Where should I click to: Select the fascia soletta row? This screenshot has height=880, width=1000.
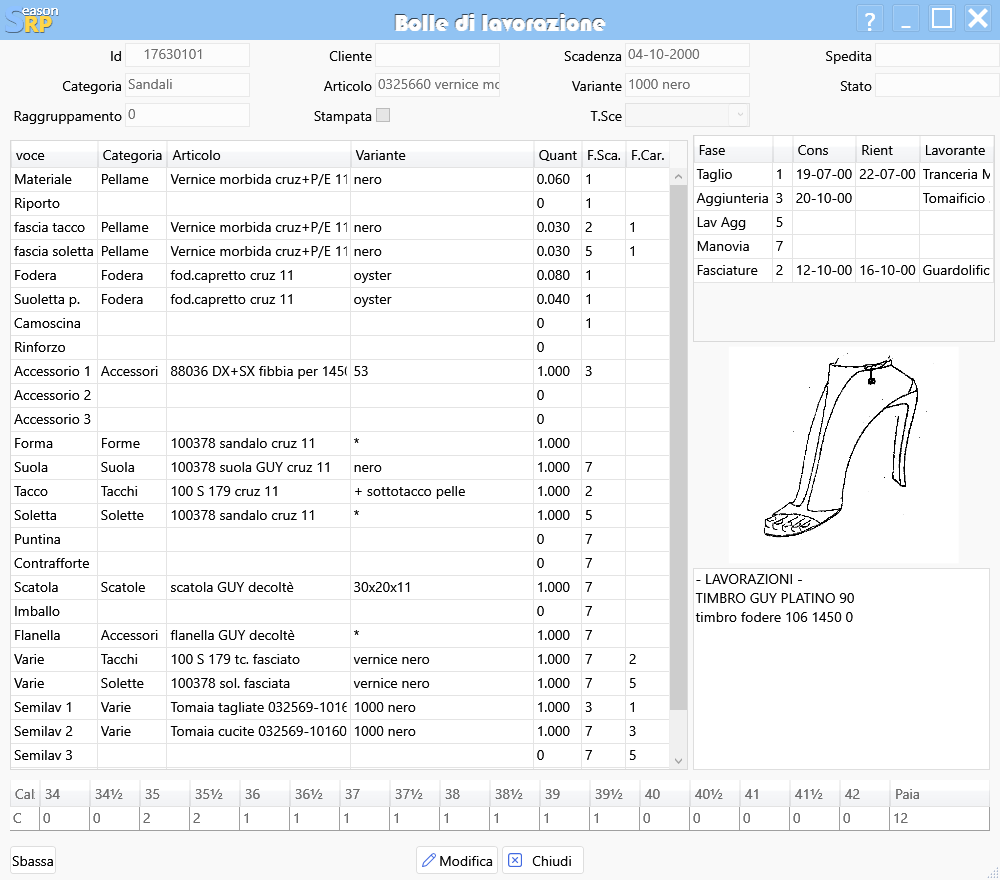pos(340,251)
